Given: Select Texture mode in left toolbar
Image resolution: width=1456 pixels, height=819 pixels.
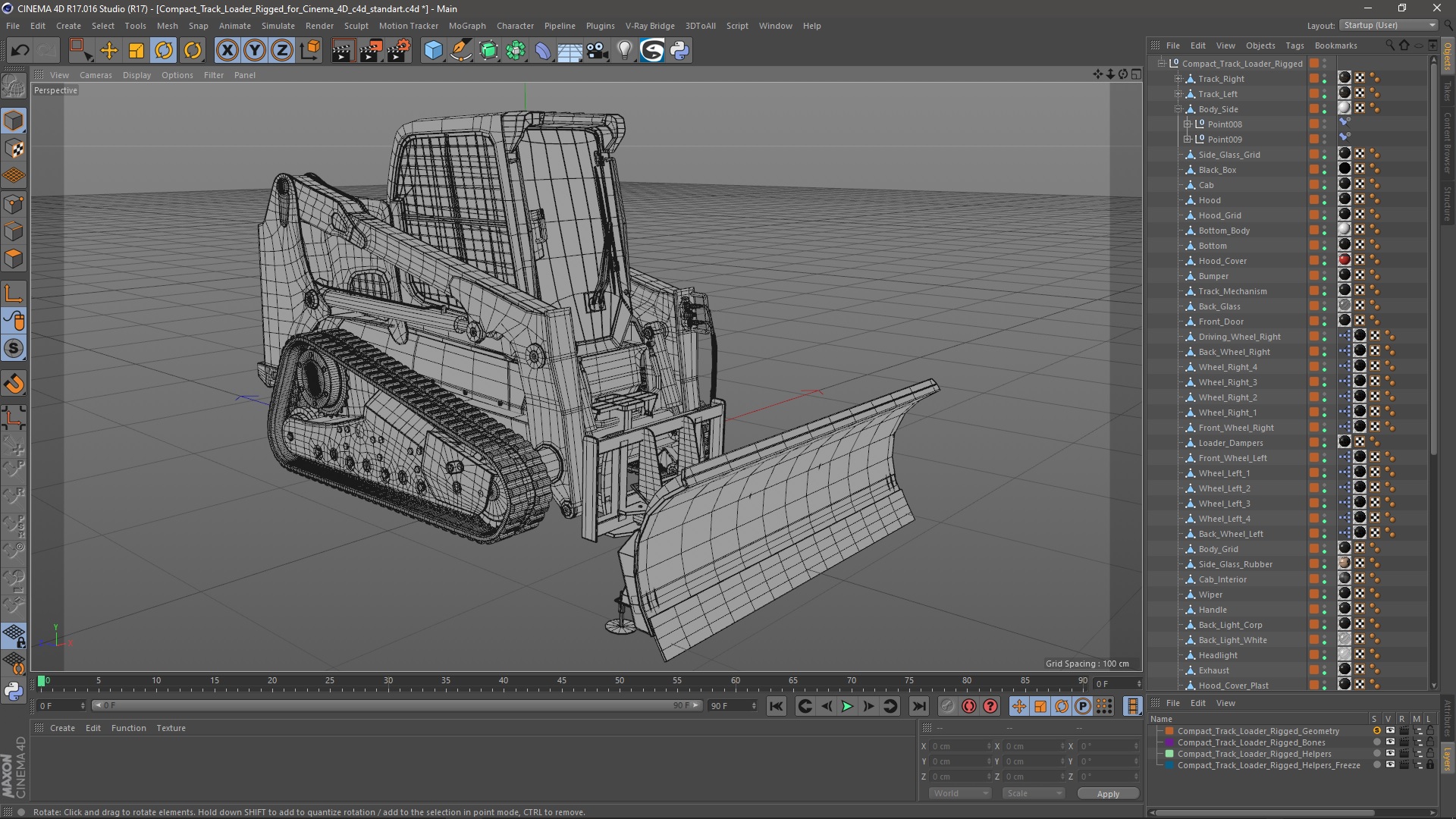Looking at the screenshot, I should [x=14, y=149].
